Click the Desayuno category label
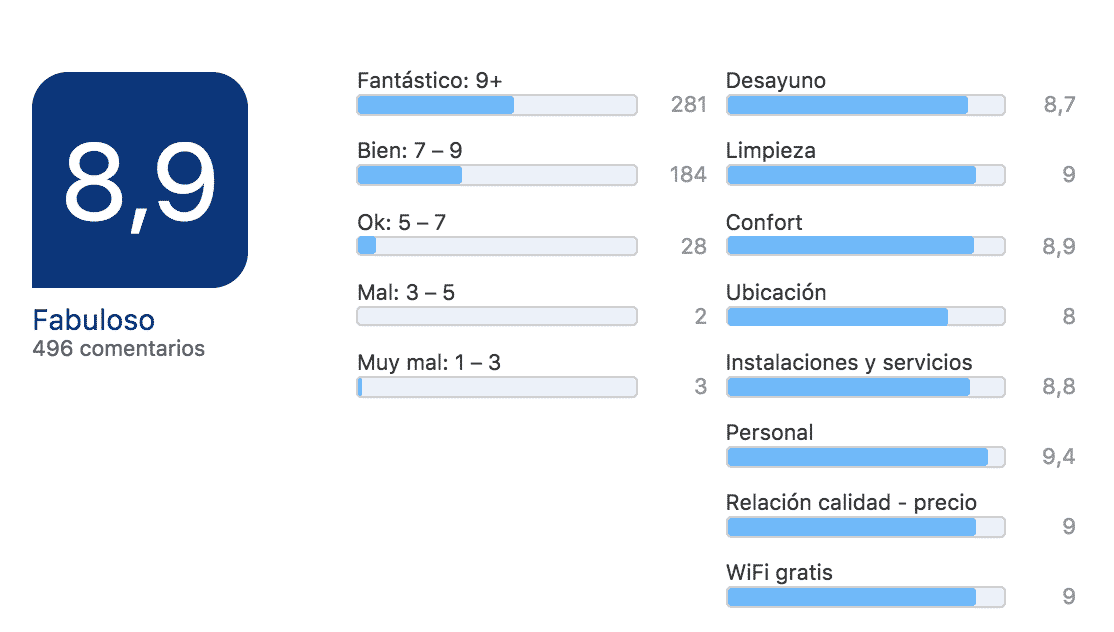 [x=776, y=81]
